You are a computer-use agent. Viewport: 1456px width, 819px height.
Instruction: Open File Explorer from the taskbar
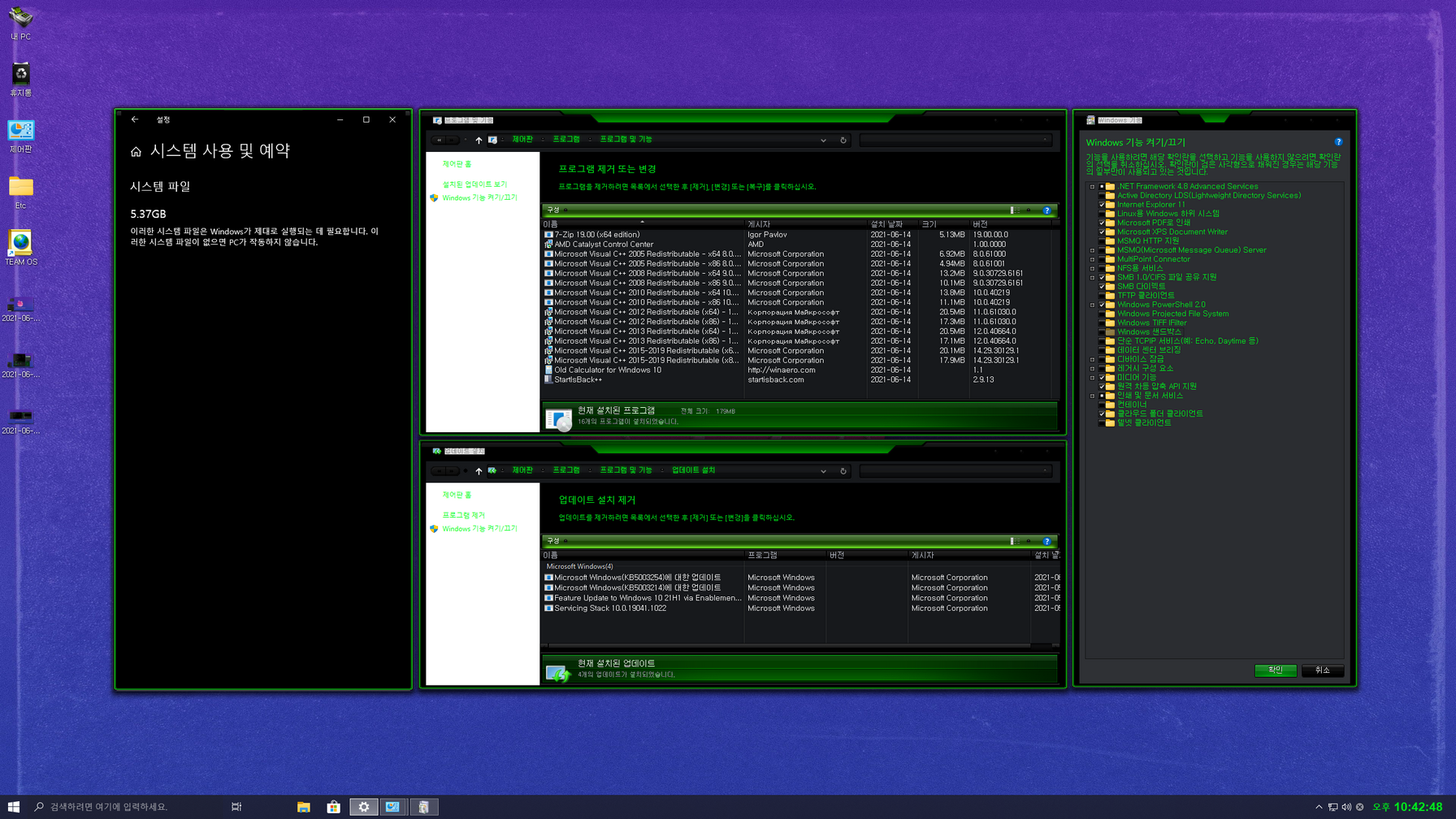pyautogui.click(x=303, y=807)
